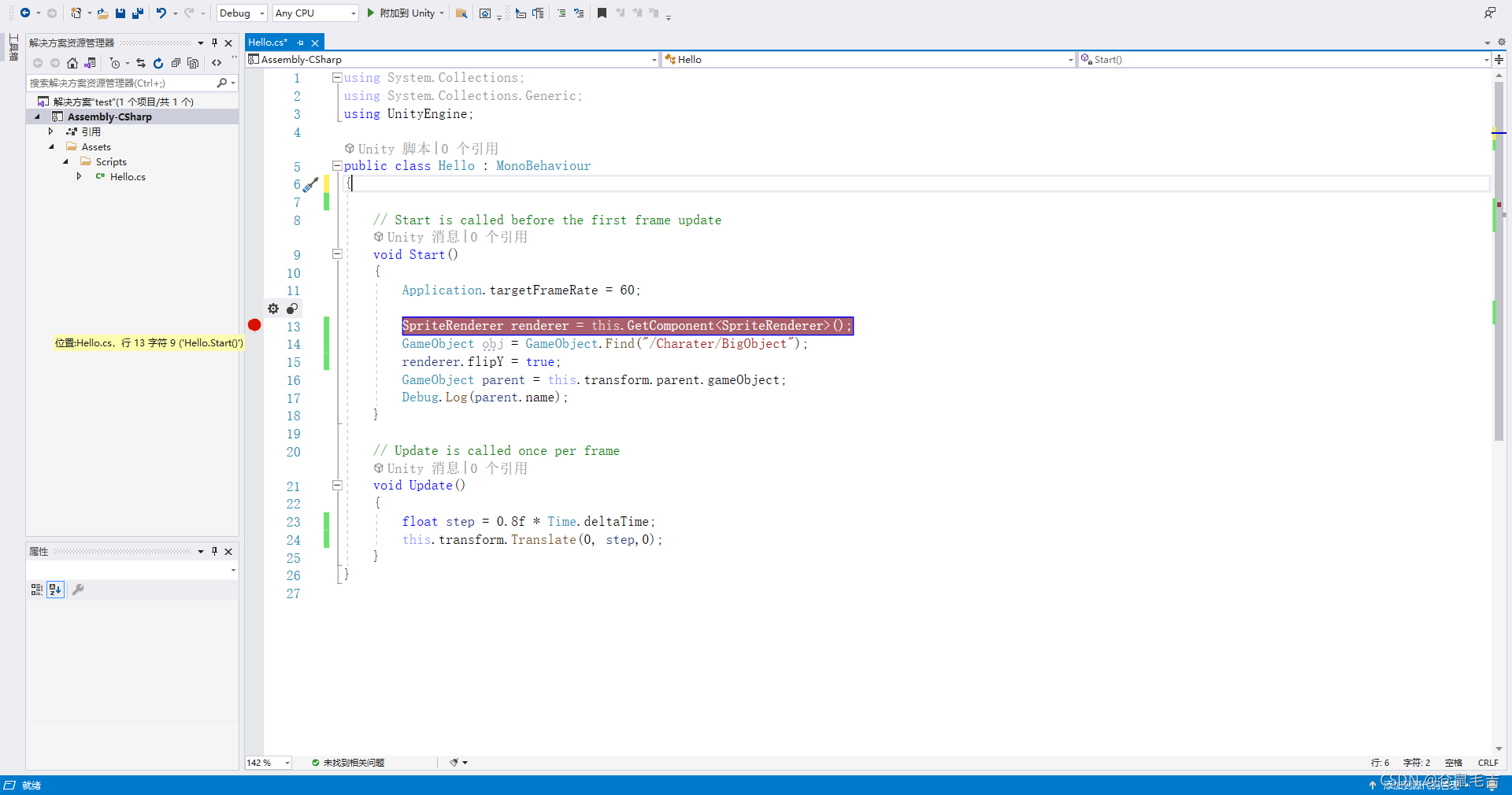
Task: Click the Pending Changes Filter clock icon
Action: 115,63
